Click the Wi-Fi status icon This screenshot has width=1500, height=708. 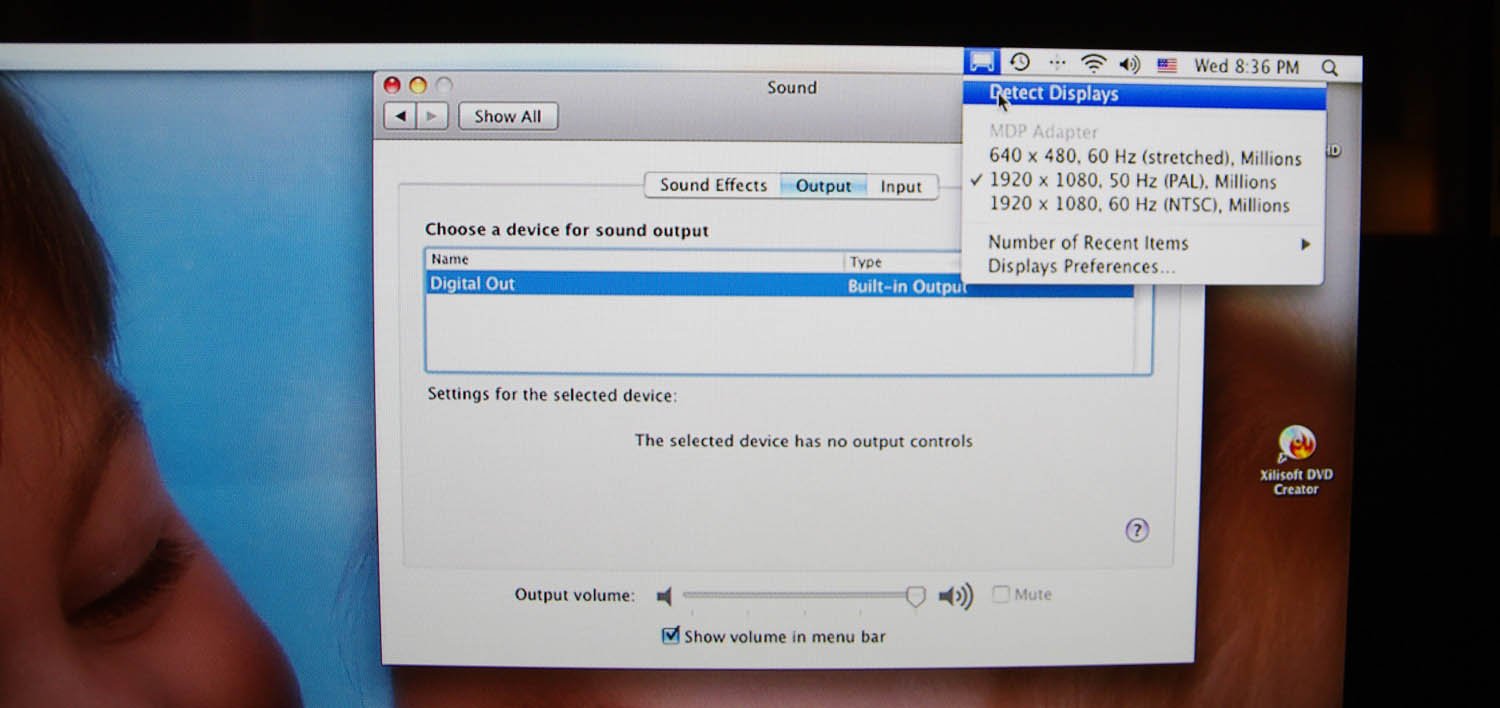pos(1094,65)
